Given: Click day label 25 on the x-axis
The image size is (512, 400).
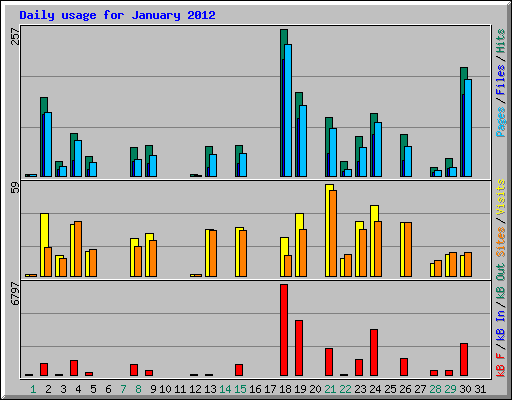Looking at the screenshot, I should tap(390, 389).
